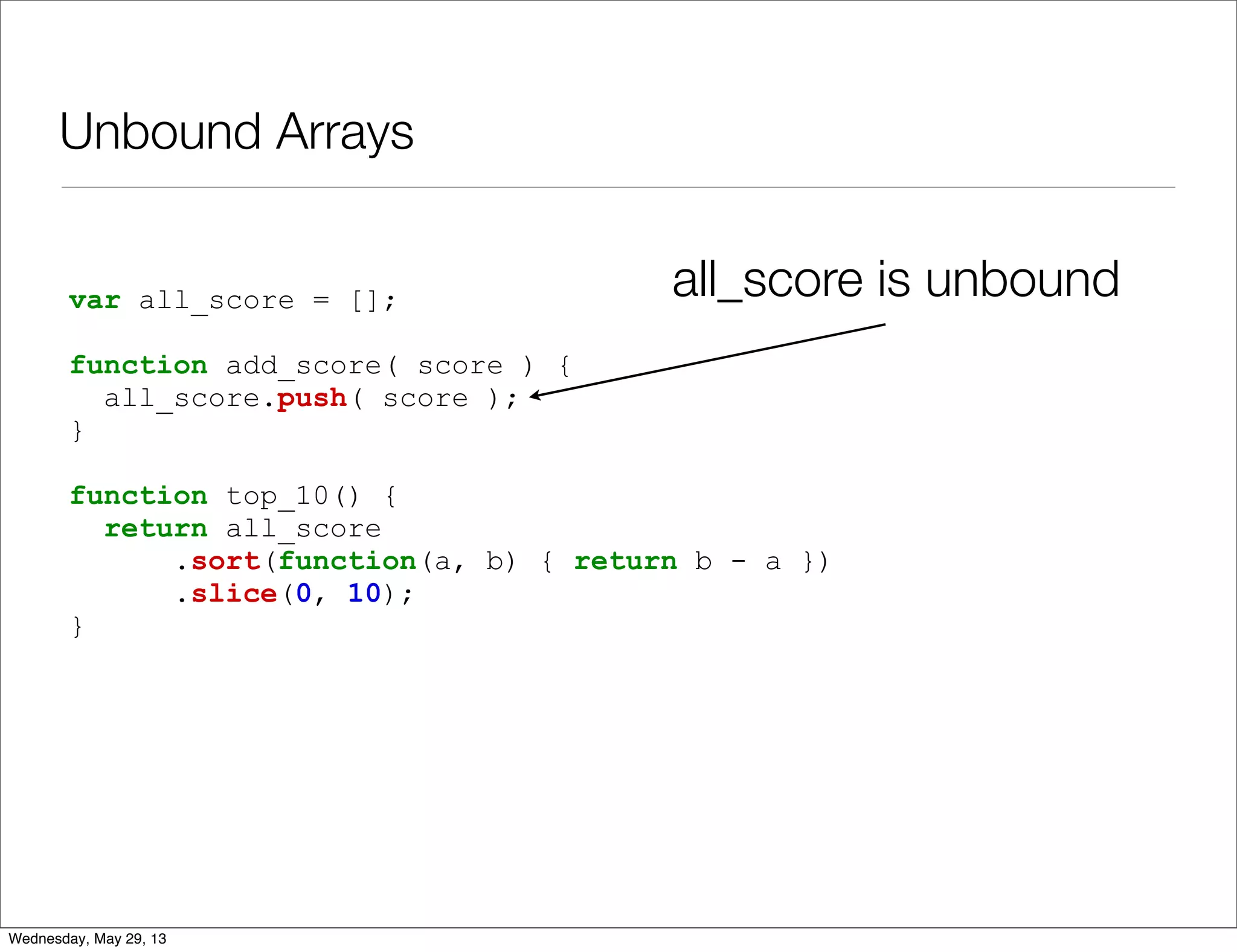1237x952 pixels.
Task: Click the 'Unbound Arrays' slide title
Action: [x=236, y=133]
